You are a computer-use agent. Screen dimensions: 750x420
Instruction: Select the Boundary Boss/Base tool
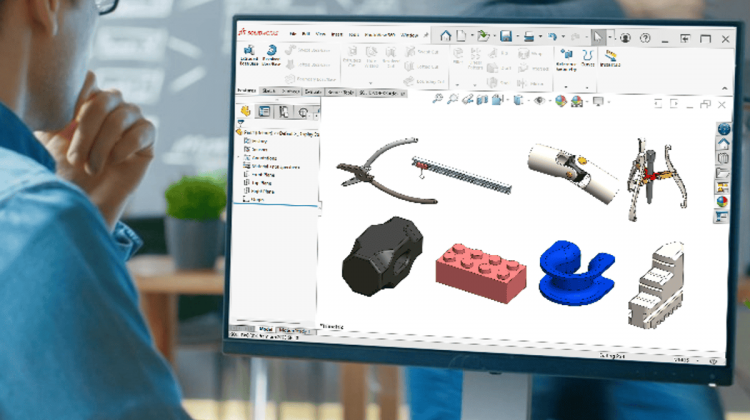tap(310, 79)
